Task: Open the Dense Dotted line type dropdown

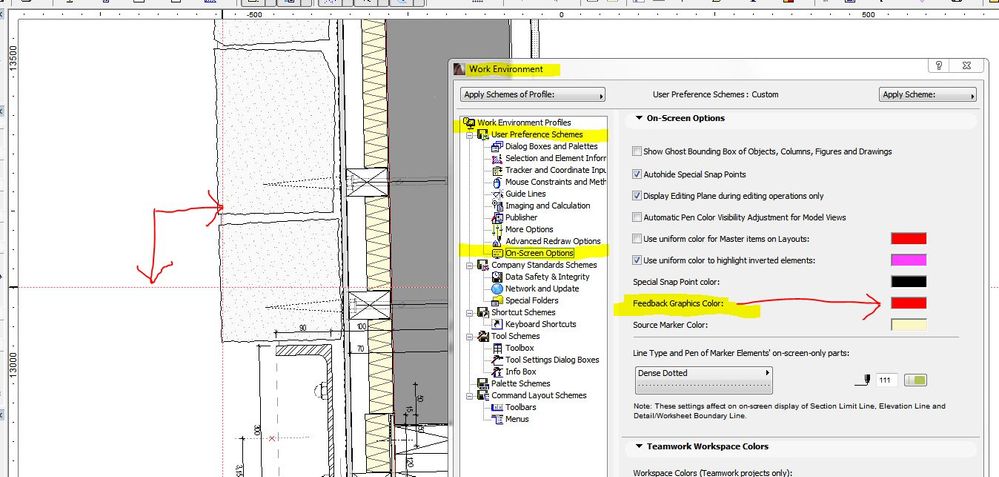Action: (x=704, y=380)
